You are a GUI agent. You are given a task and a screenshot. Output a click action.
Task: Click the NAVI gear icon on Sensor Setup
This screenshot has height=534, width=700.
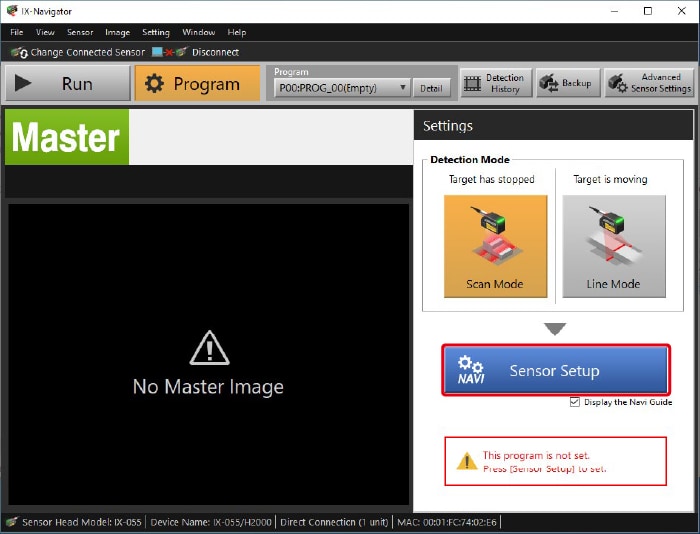coord(471,370)
